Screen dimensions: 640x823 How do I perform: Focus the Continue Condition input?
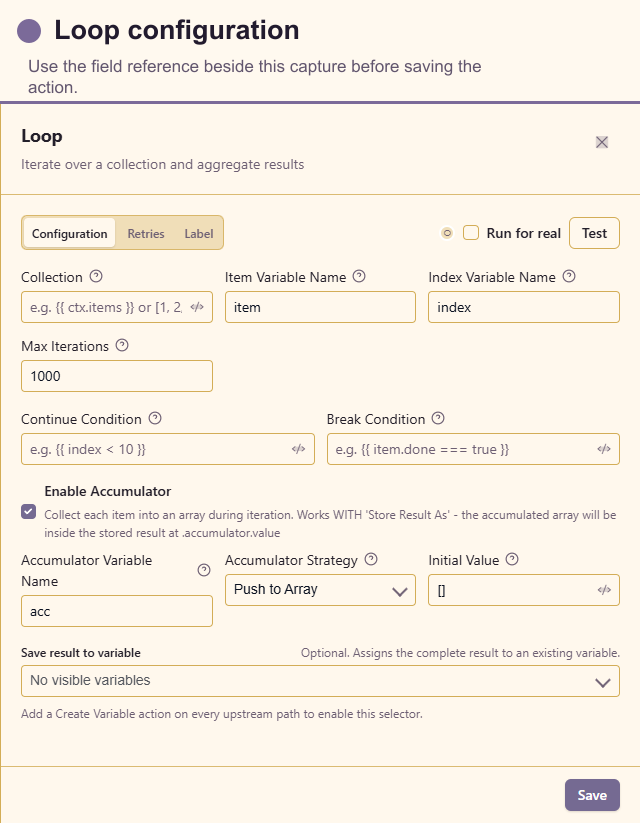[x=168, y=449]
